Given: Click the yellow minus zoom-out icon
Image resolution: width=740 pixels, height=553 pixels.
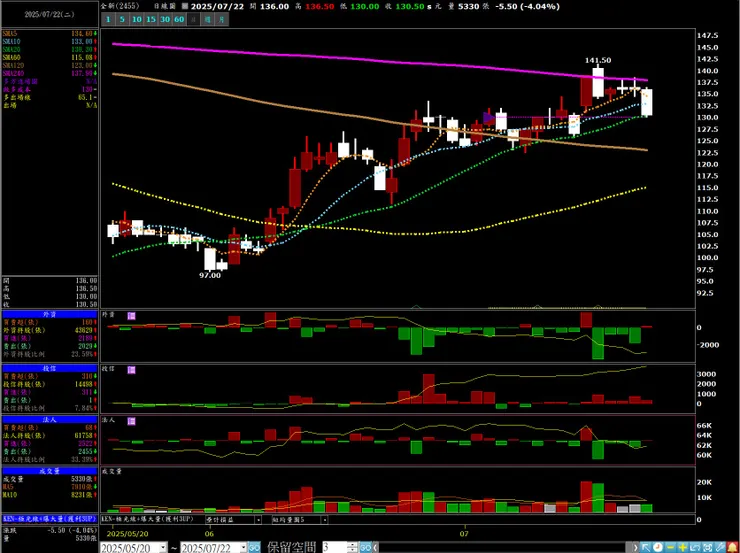Looking at the screenshot, I should coord(670,547).
